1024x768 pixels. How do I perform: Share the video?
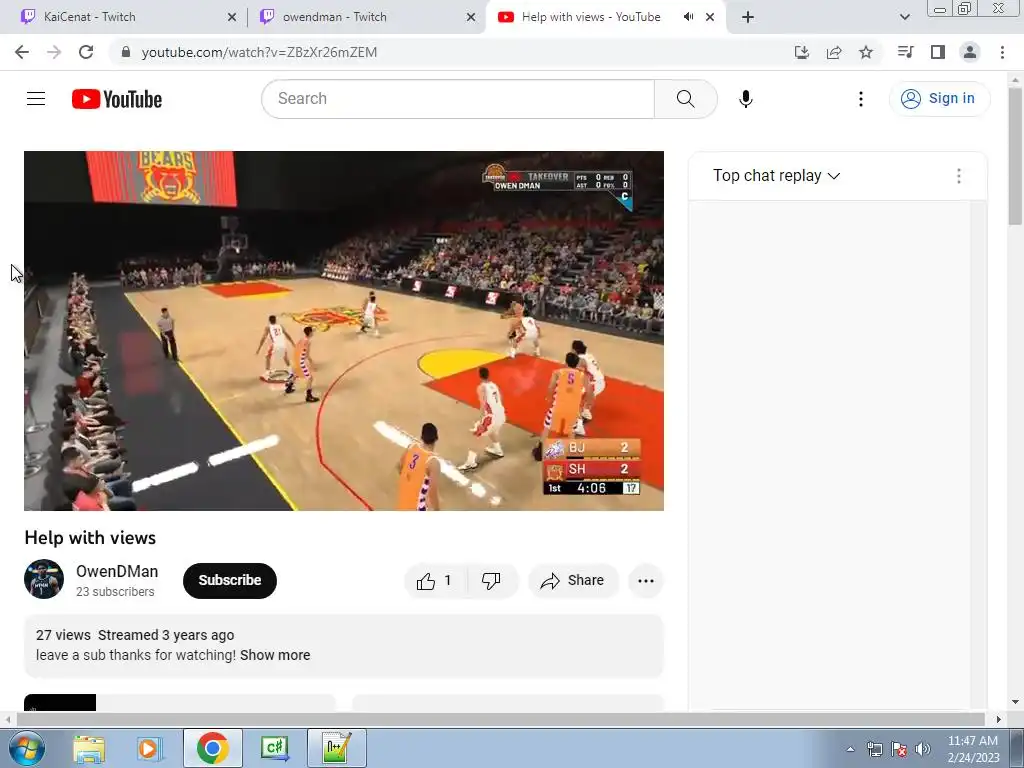tap(573, 581)
